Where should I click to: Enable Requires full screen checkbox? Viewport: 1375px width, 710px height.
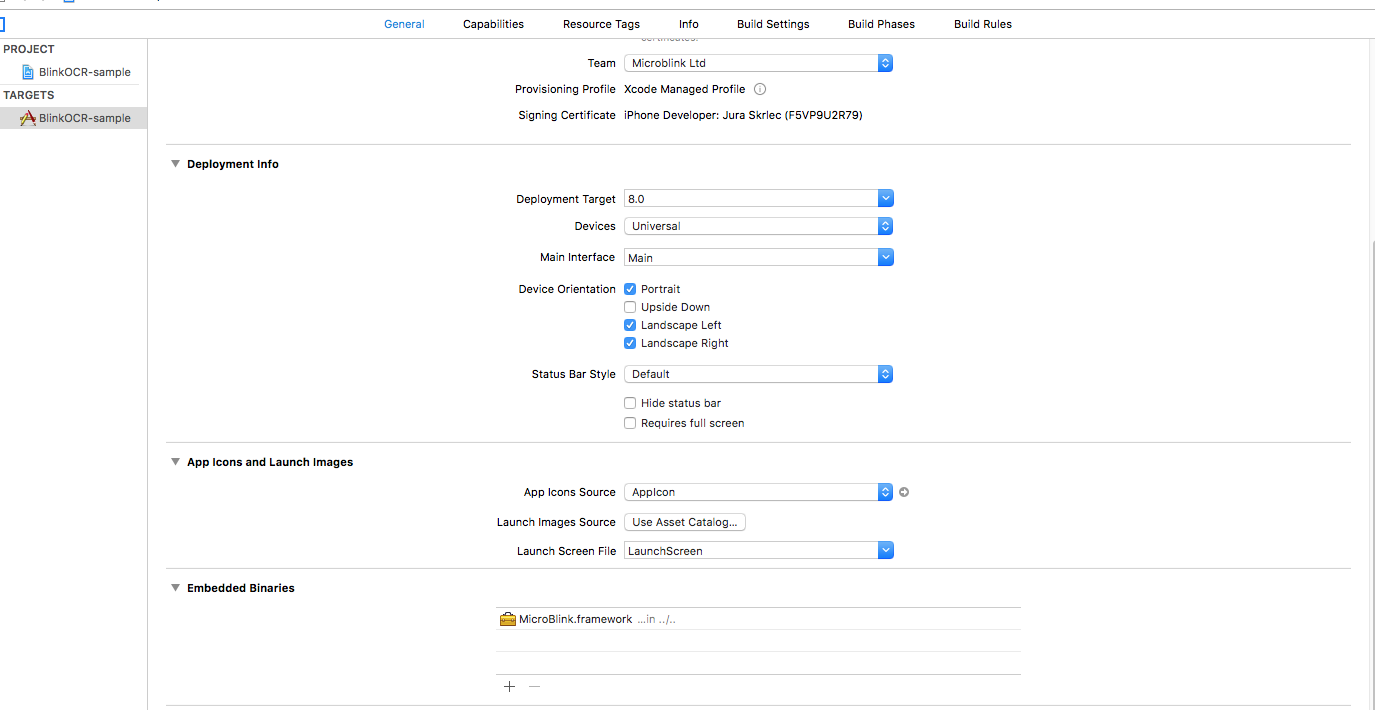pyautogui.click(x=630, y=423)
